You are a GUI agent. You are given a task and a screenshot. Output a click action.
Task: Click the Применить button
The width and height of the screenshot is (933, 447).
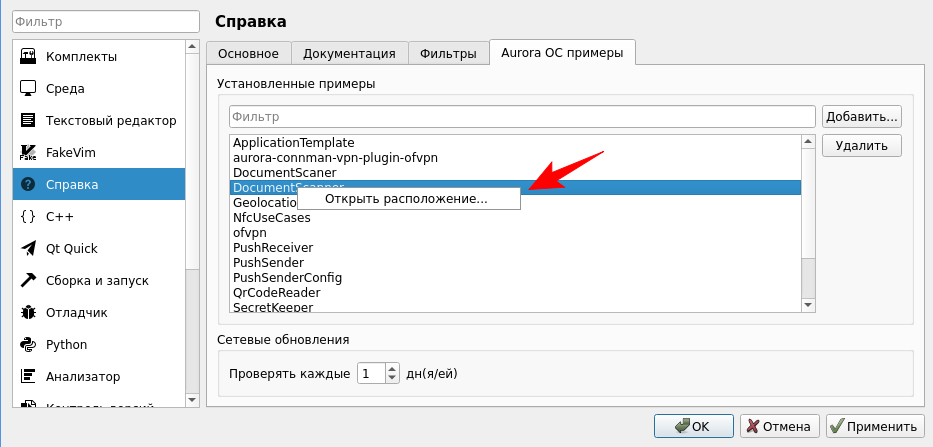pos(872,426)
